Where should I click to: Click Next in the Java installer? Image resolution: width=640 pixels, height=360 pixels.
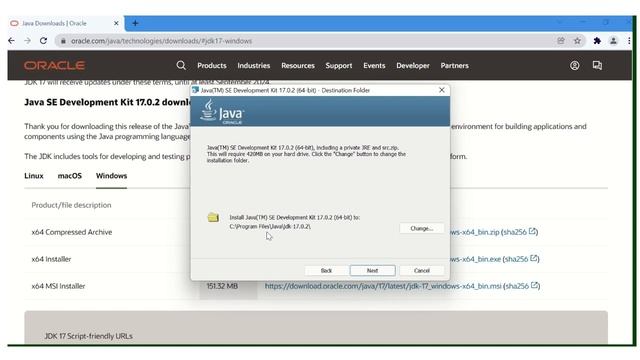tap(372, 270)
